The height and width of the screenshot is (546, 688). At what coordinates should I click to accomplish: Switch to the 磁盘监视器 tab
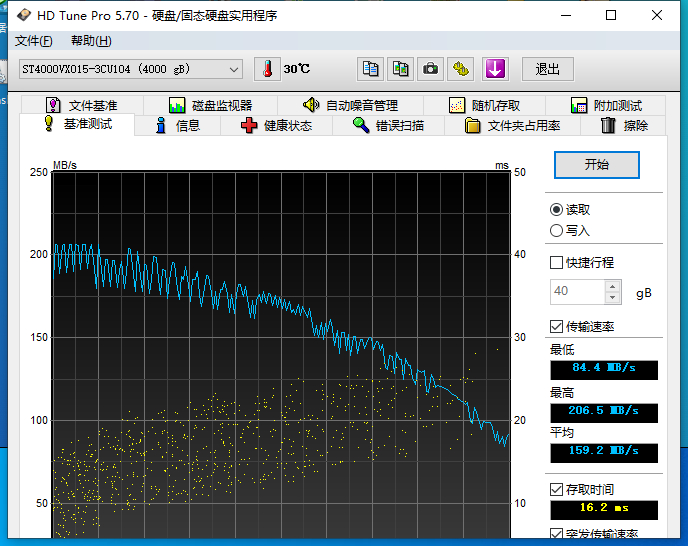[x=211, y=105]
